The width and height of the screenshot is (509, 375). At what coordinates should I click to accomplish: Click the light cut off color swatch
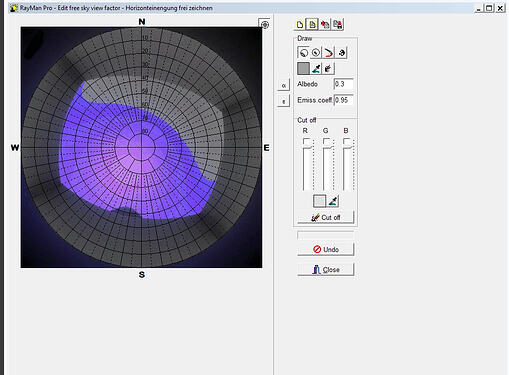pyautogui.click(x=319, y=201)
